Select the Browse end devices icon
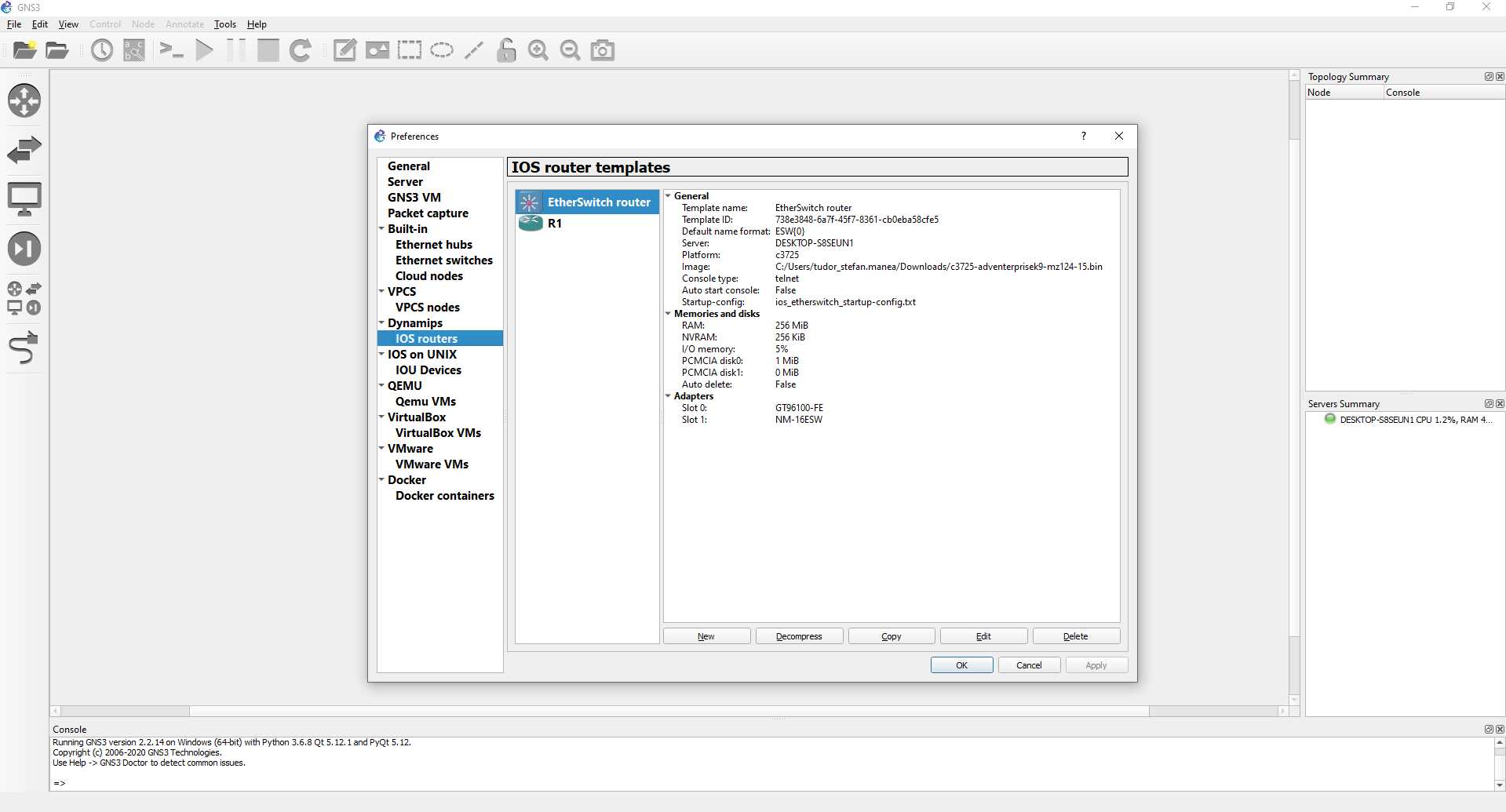1506x812 pixels. [x=24, y=198]
